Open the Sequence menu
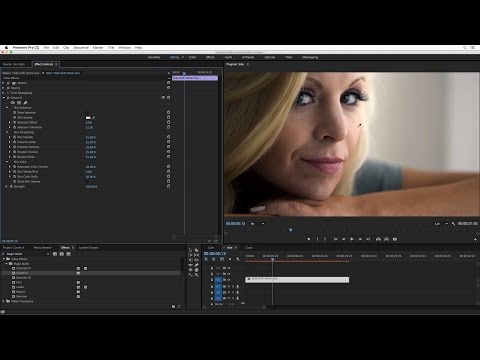 (81, 48)
